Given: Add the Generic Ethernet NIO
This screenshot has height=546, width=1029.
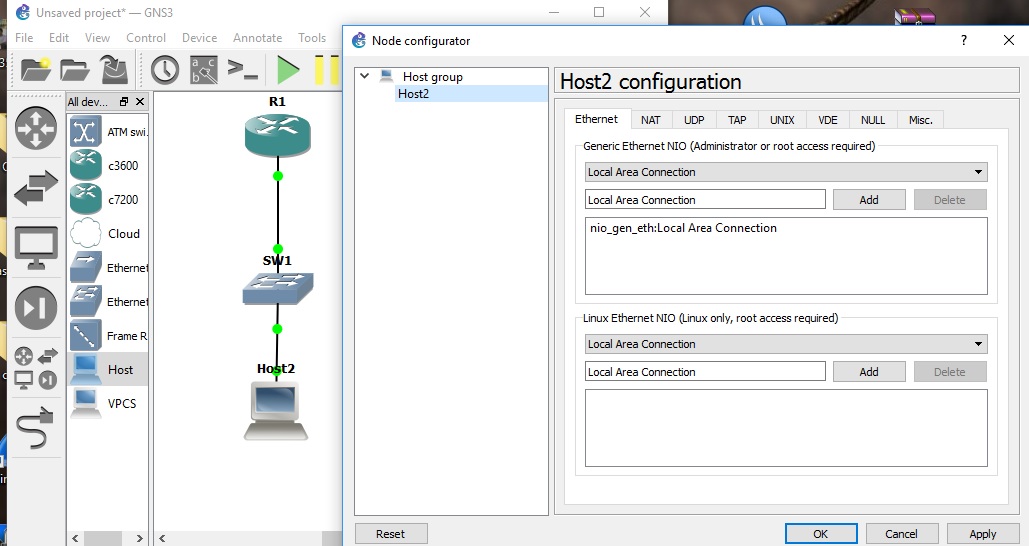Looking at the screenshot, I should [x=869, y=200].
